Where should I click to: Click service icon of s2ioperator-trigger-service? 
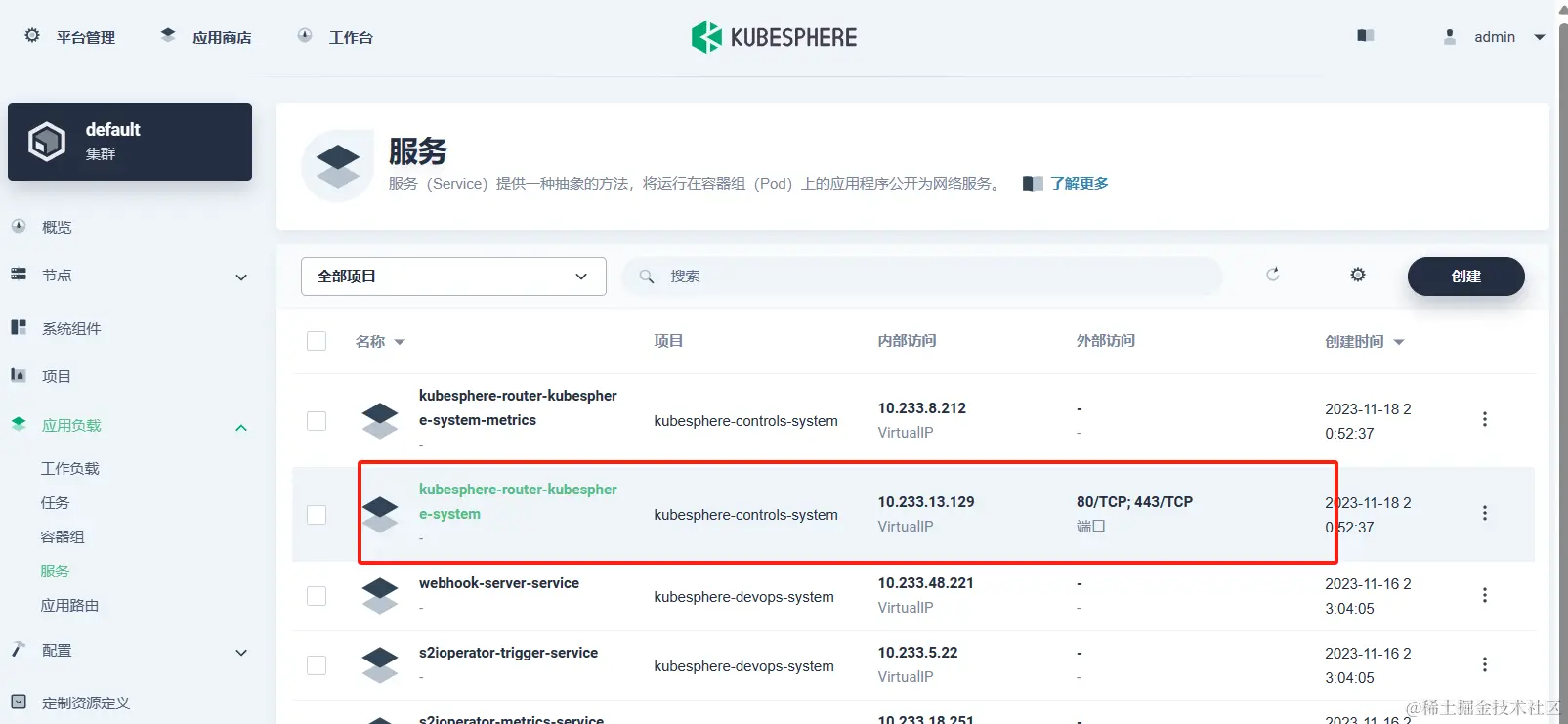click(380, 664)
